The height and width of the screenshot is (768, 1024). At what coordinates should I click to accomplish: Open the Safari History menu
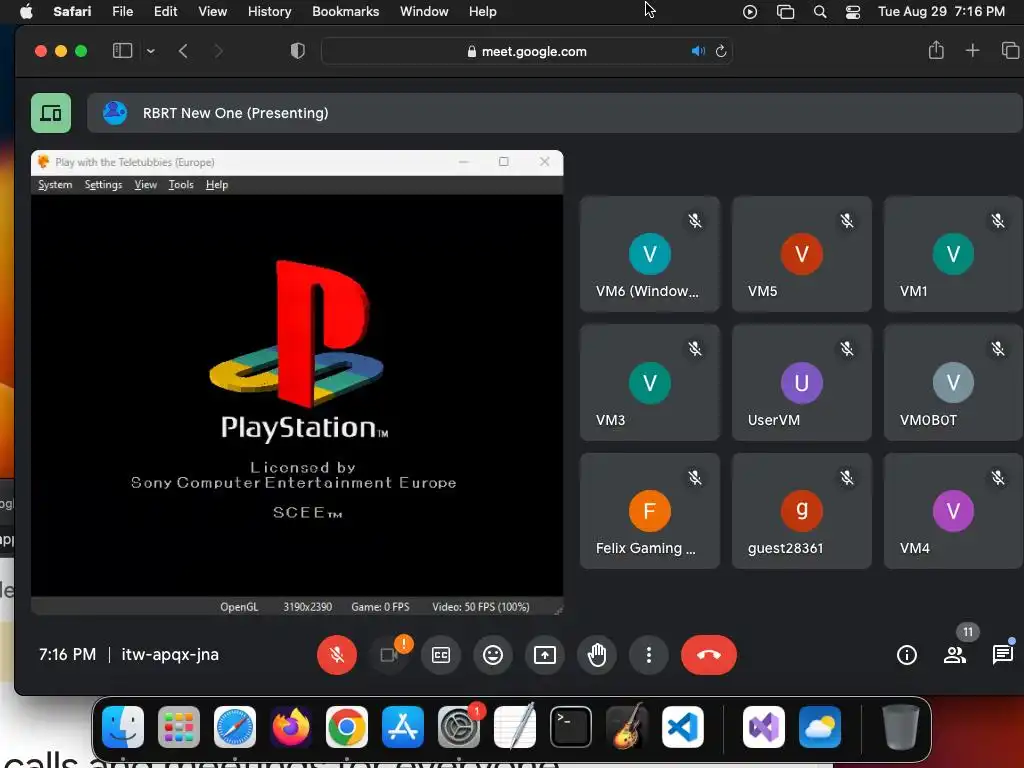(x=269, y=11)
